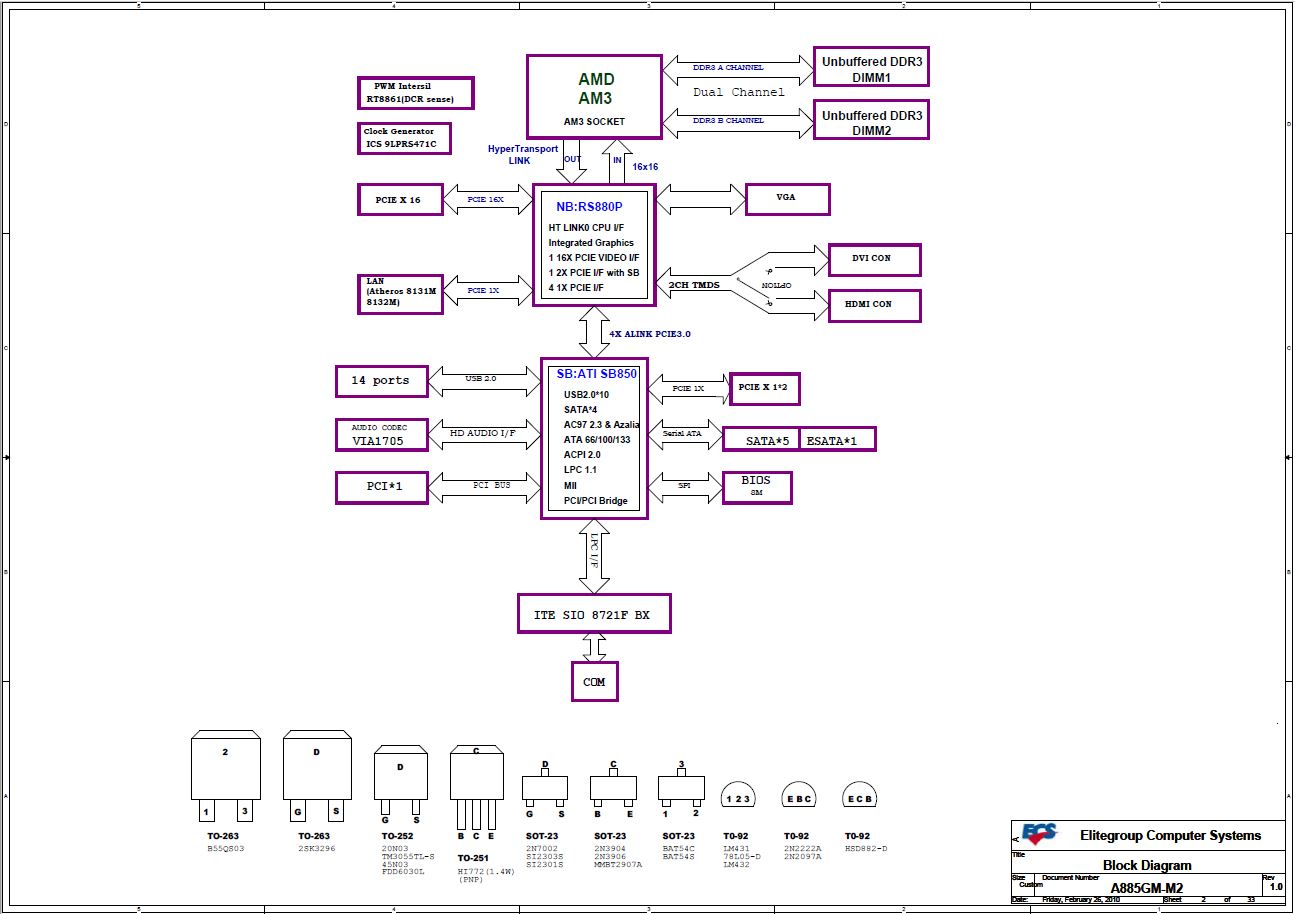Click the Integrated Graphics line in the northbridge
The height and width of the screenshot is (914, 1295).
(x=591, y=243)
